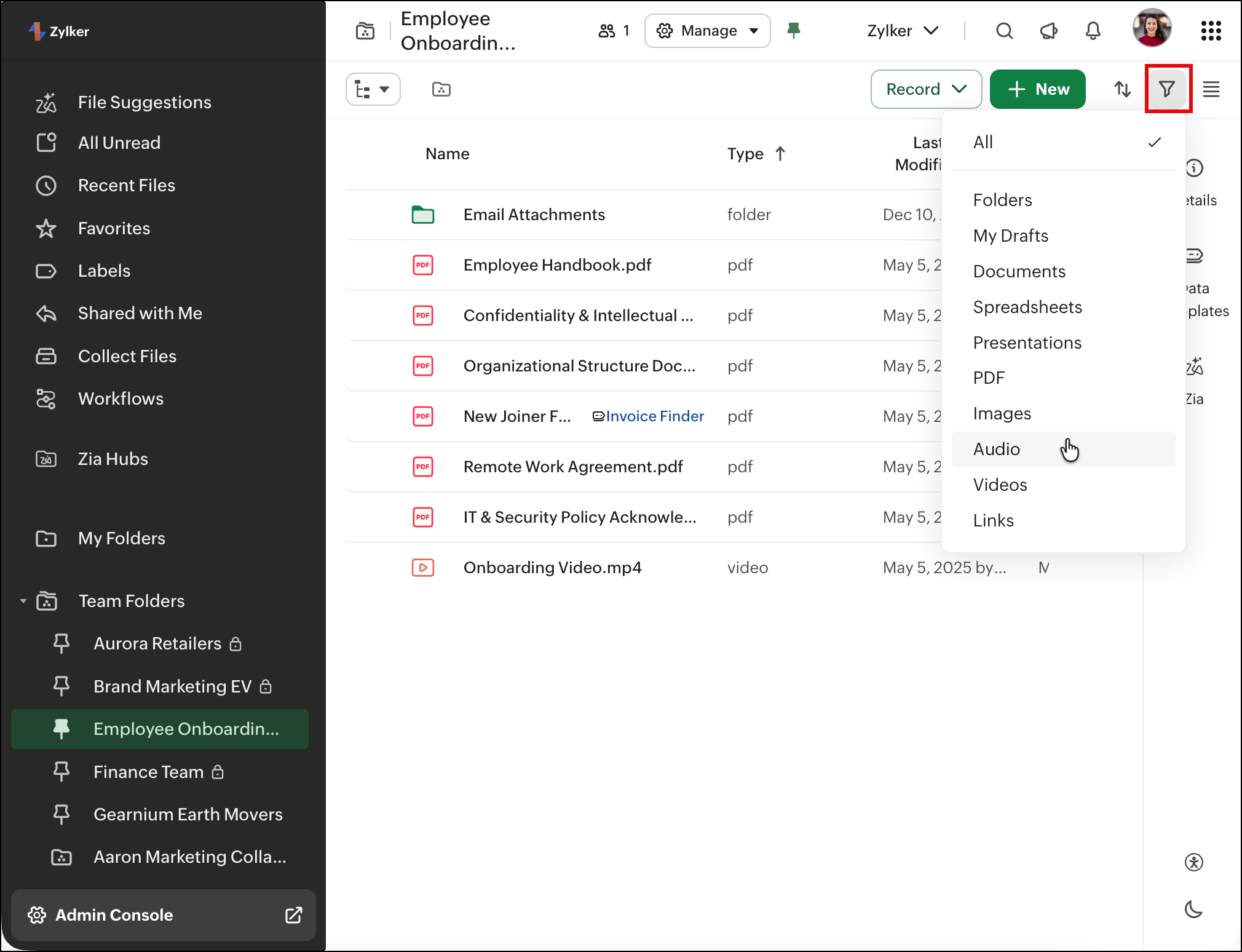Click the sort arrows icon
1242x952 pixels.
point(1123,89)
